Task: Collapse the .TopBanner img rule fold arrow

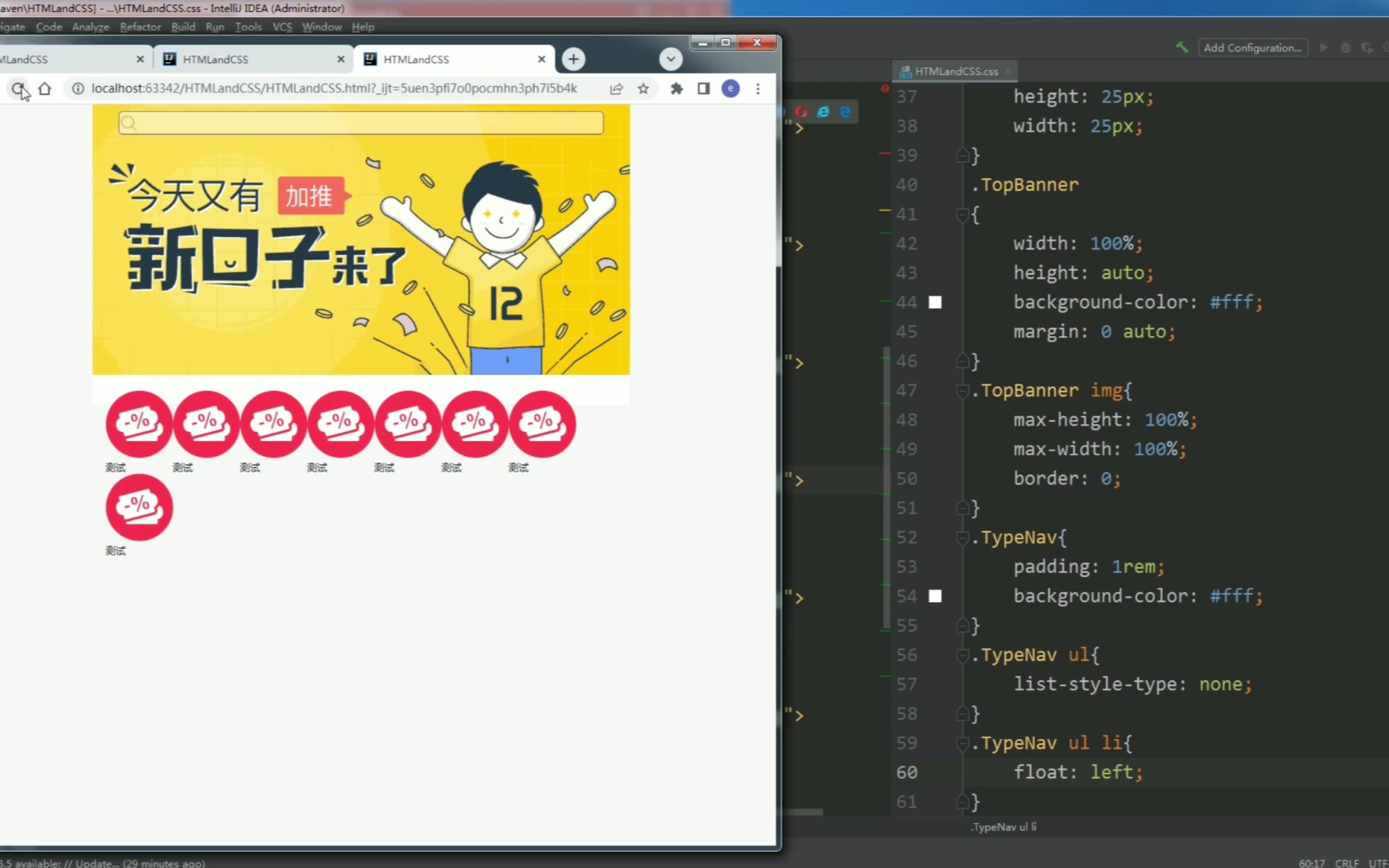Action: (963, 391)
